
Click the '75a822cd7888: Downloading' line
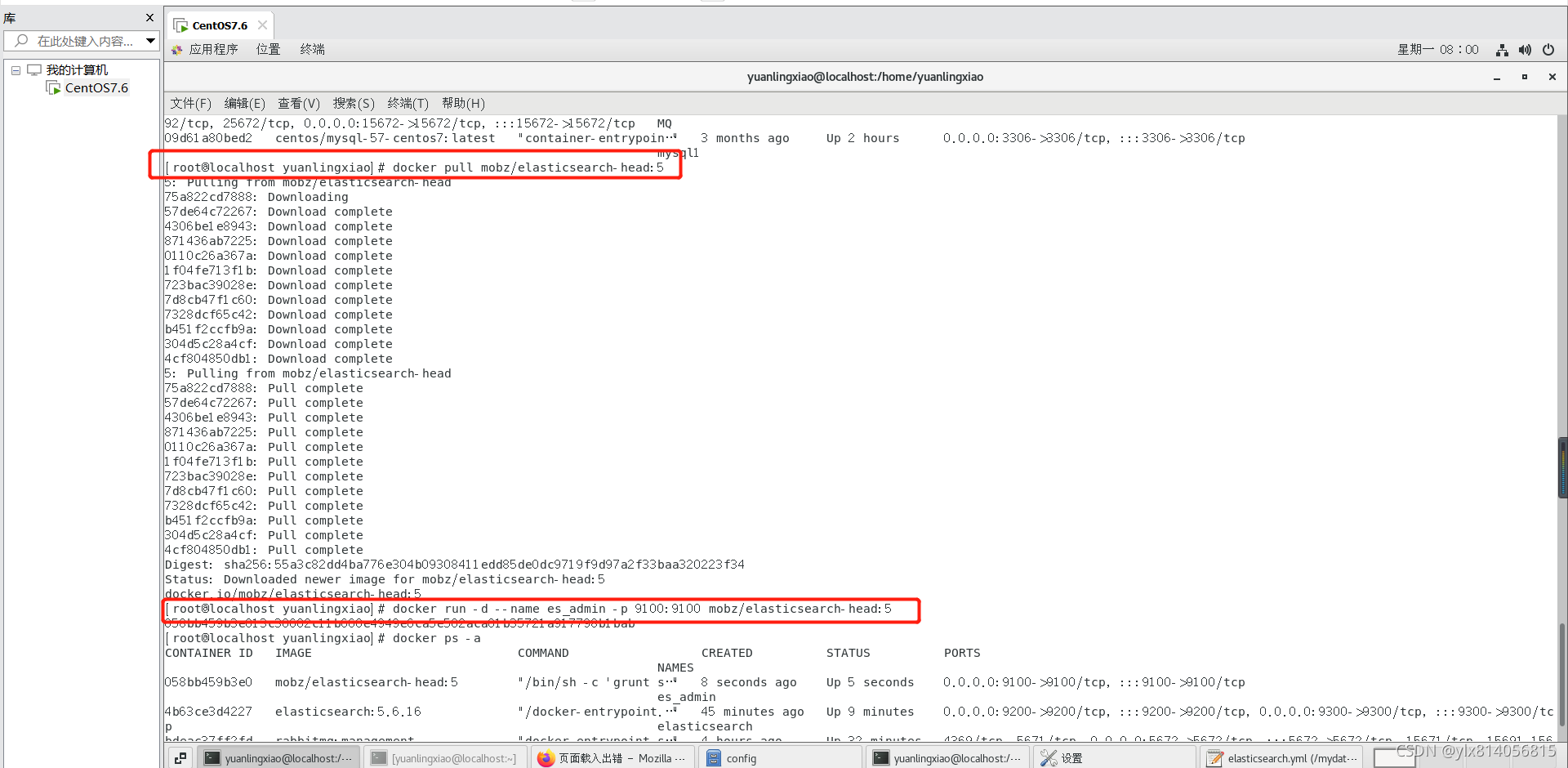256,197
